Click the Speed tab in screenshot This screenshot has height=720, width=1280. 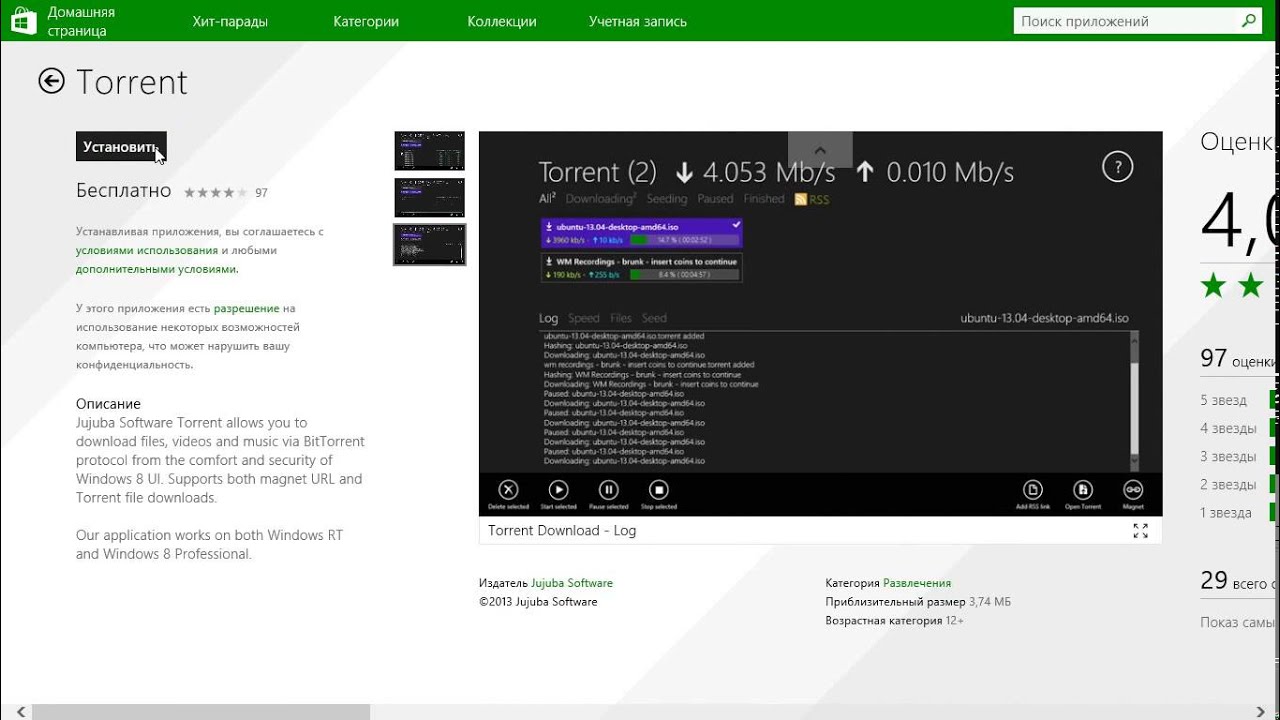click(584, 319)
